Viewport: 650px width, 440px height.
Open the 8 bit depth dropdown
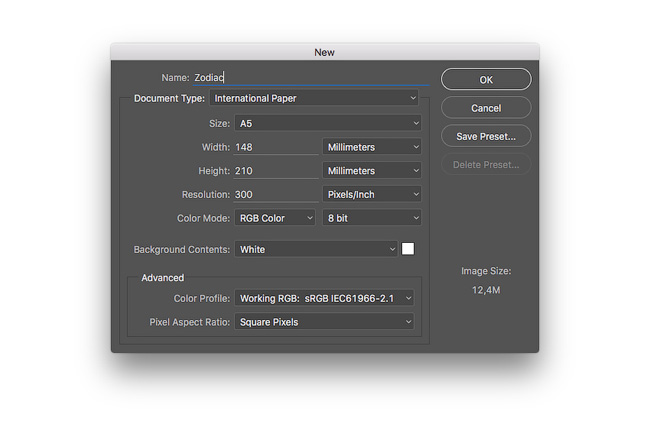pyautogui.click(x=372, y=218)
